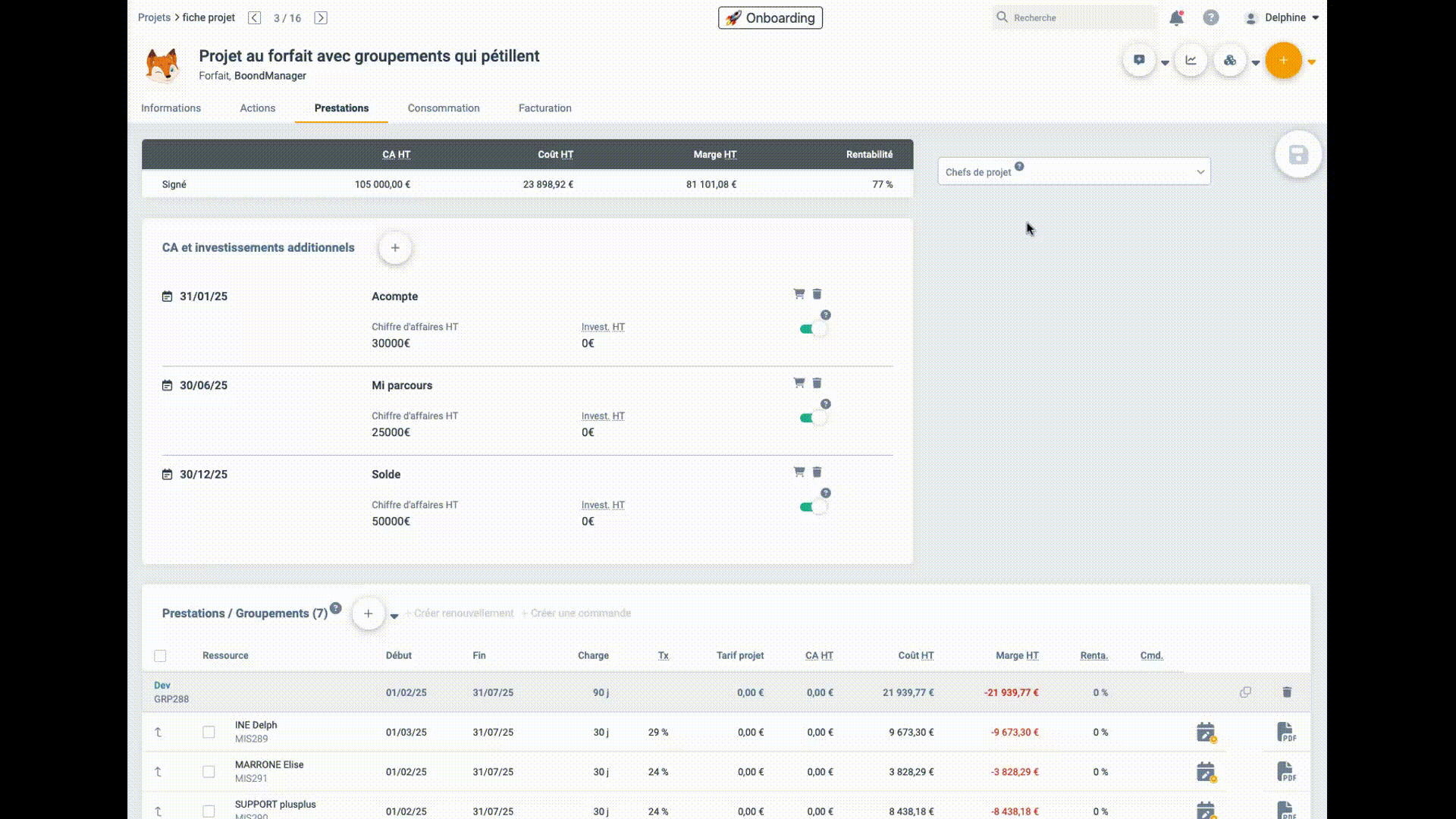1456x819 pixels.
Task: Click the cart icon for the Mi parcours entry
Action: click(799, 383)
